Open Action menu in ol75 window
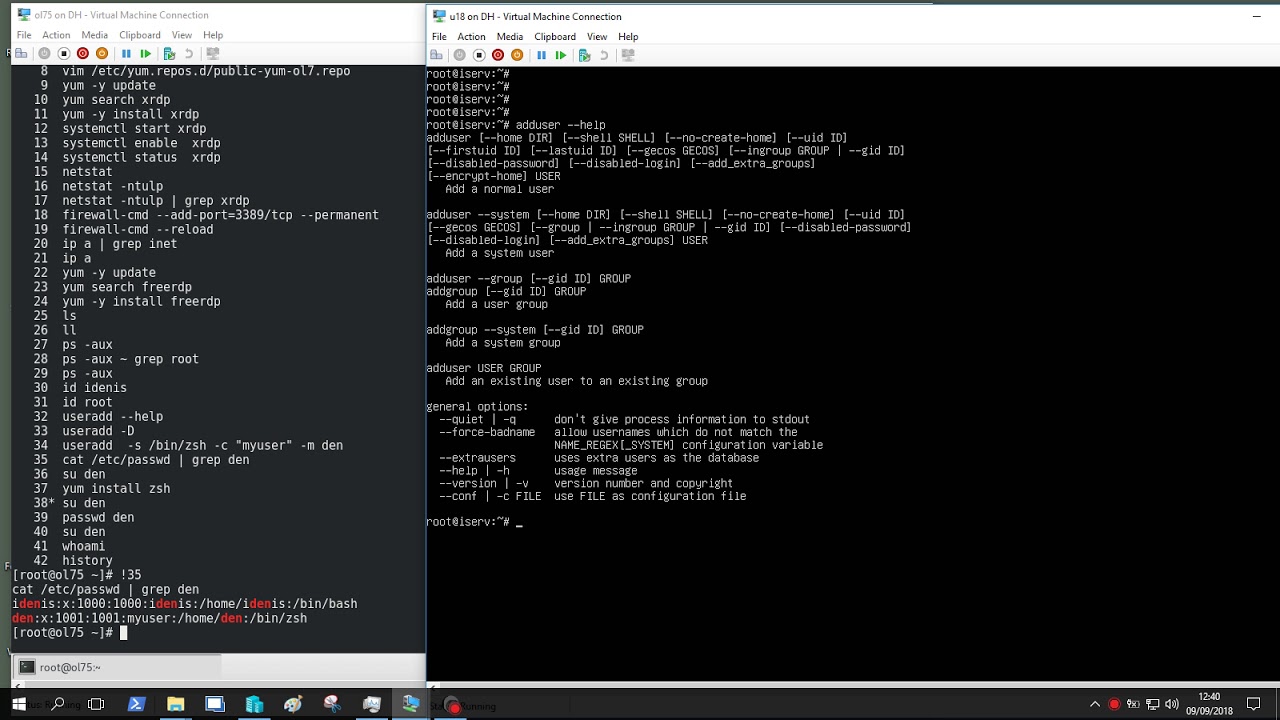This screenshot has width=1280, height=720. (56, 35)
